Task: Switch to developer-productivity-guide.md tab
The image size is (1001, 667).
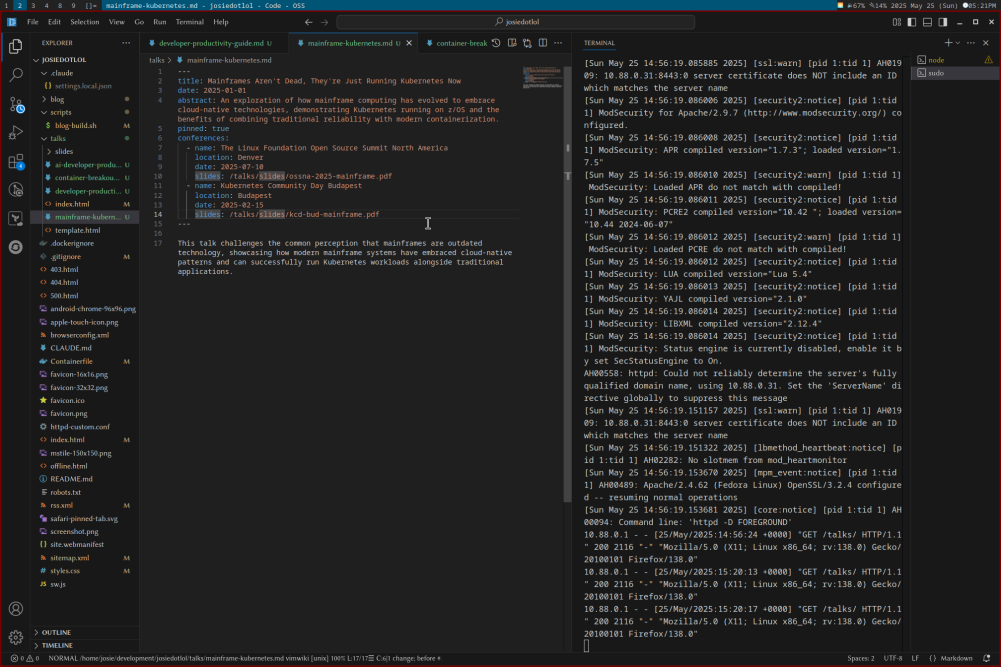Action: coord(212,44)
